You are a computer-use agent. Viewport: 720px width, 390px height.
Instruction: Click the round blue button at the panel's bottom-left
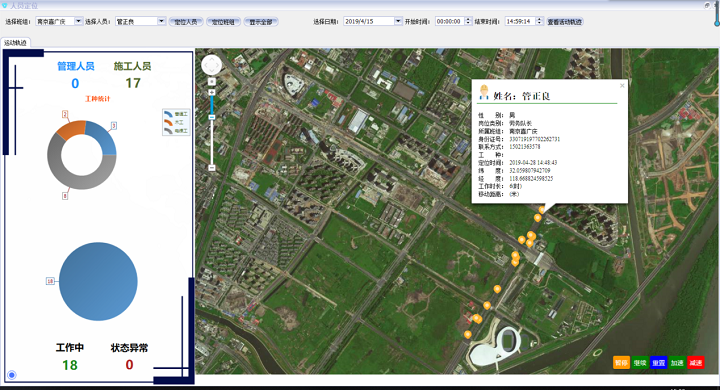(x=12, y=375)
